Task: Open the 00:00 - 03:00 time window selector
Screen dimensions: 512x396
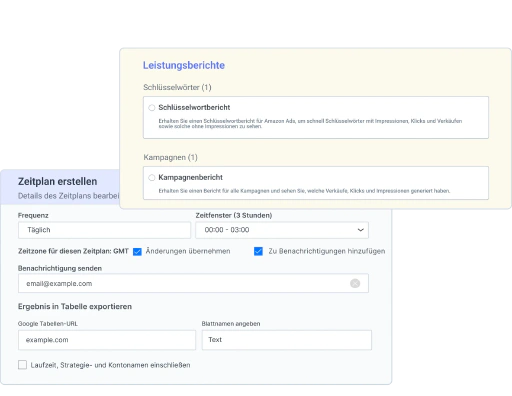Action: pos(282,230)
